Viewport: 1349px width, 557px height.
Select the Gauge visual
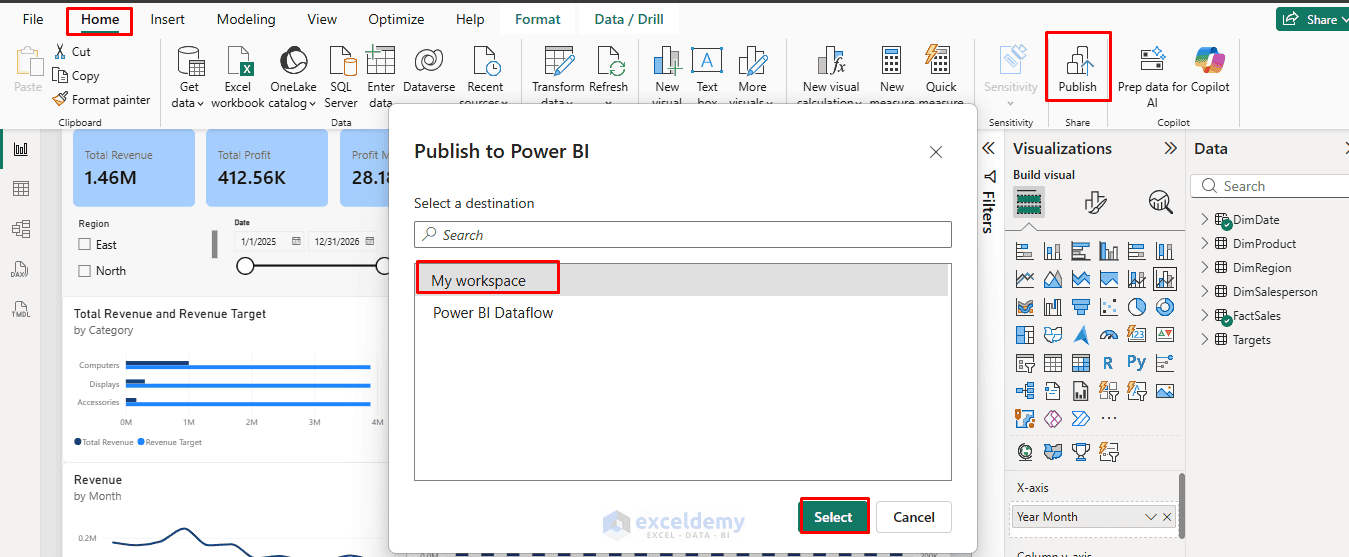(x=1108, y=335)
